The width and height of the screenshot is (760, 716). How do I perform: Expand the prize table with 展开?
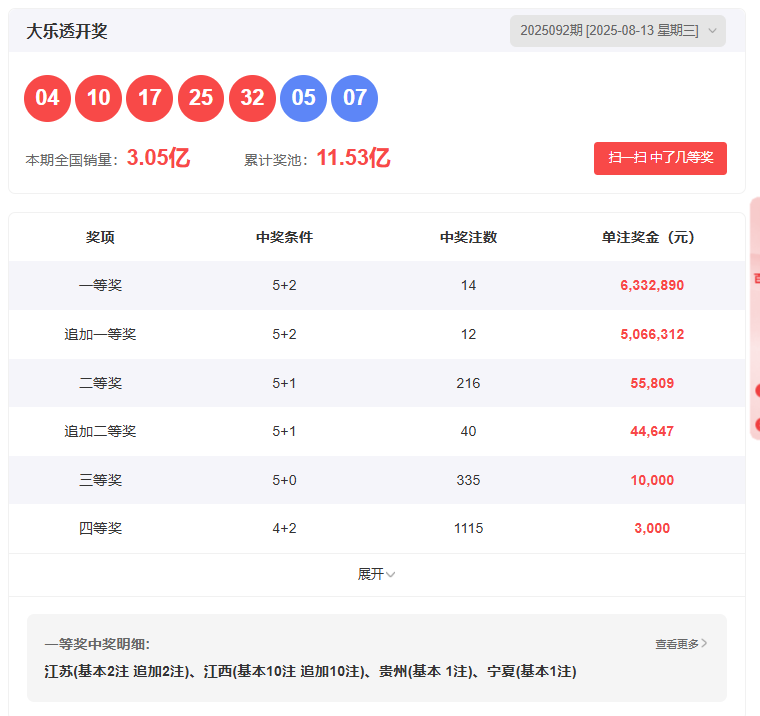[x=376, y=574]
